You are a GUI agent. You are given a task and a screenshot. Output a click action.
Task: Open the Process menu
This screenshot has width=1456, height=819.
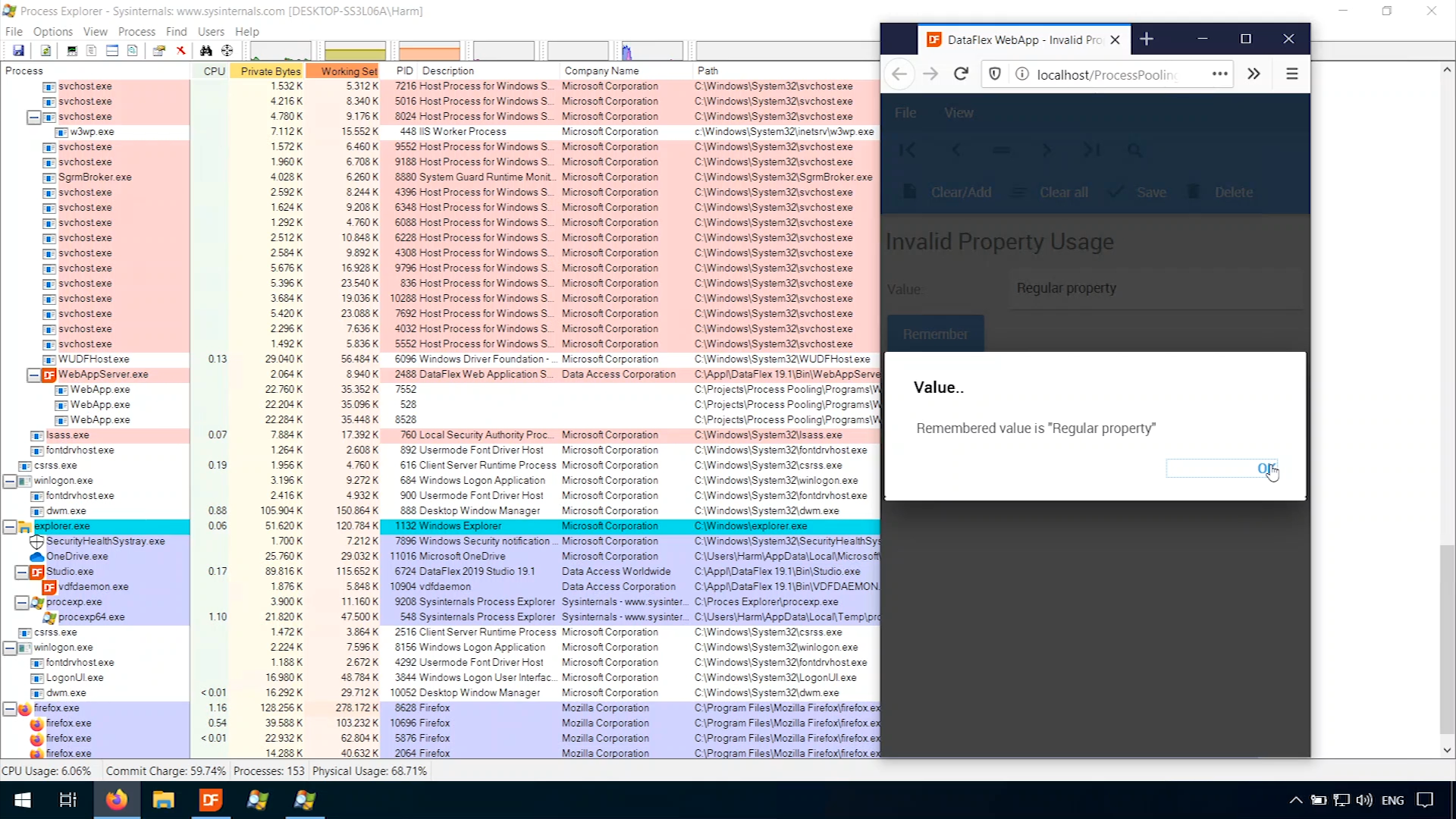click(x=136, y=31)
